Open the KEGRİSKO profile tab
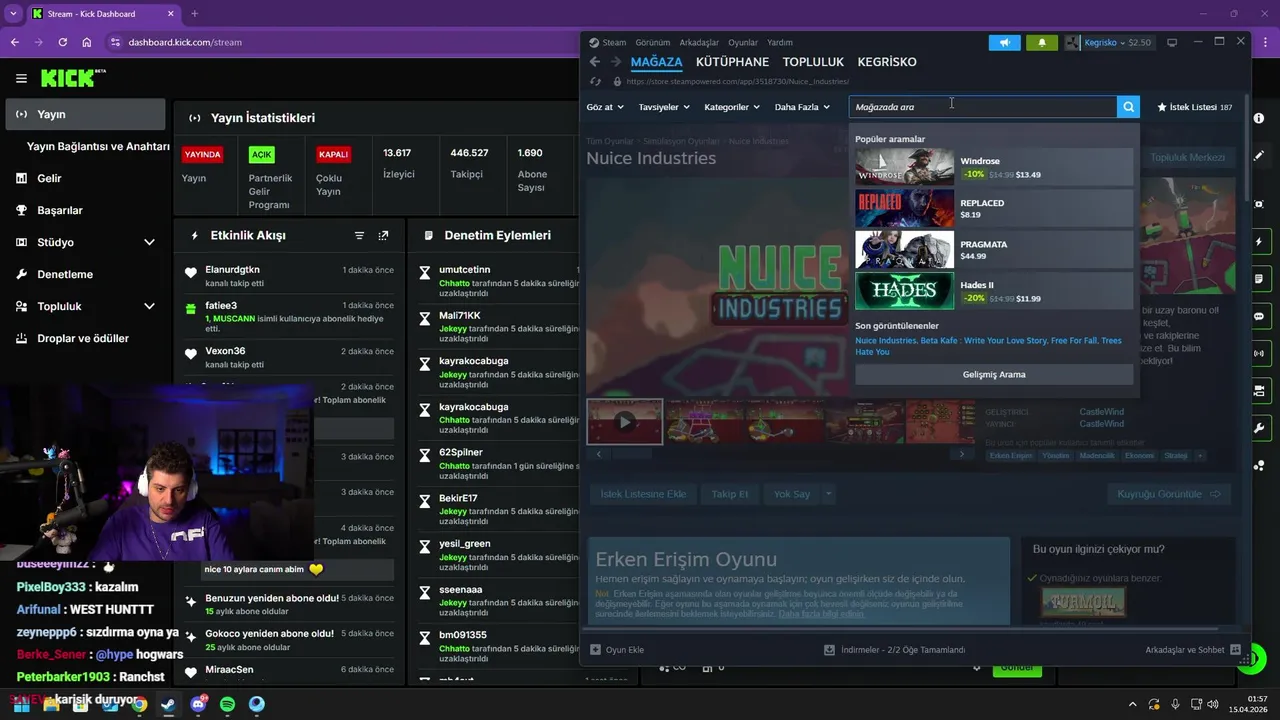1280x720 pixels. (x=887, y=62)
